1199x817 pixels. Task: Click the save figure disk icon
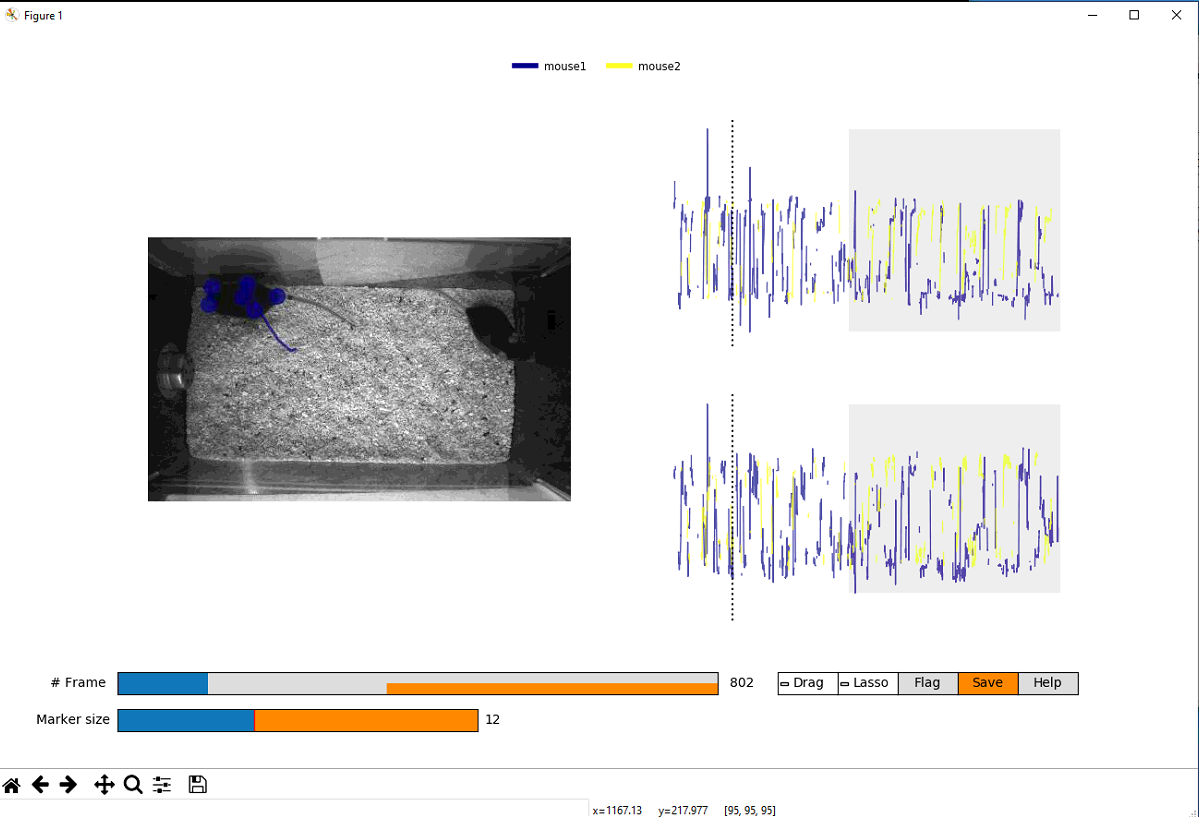click(x=197, y=785)
